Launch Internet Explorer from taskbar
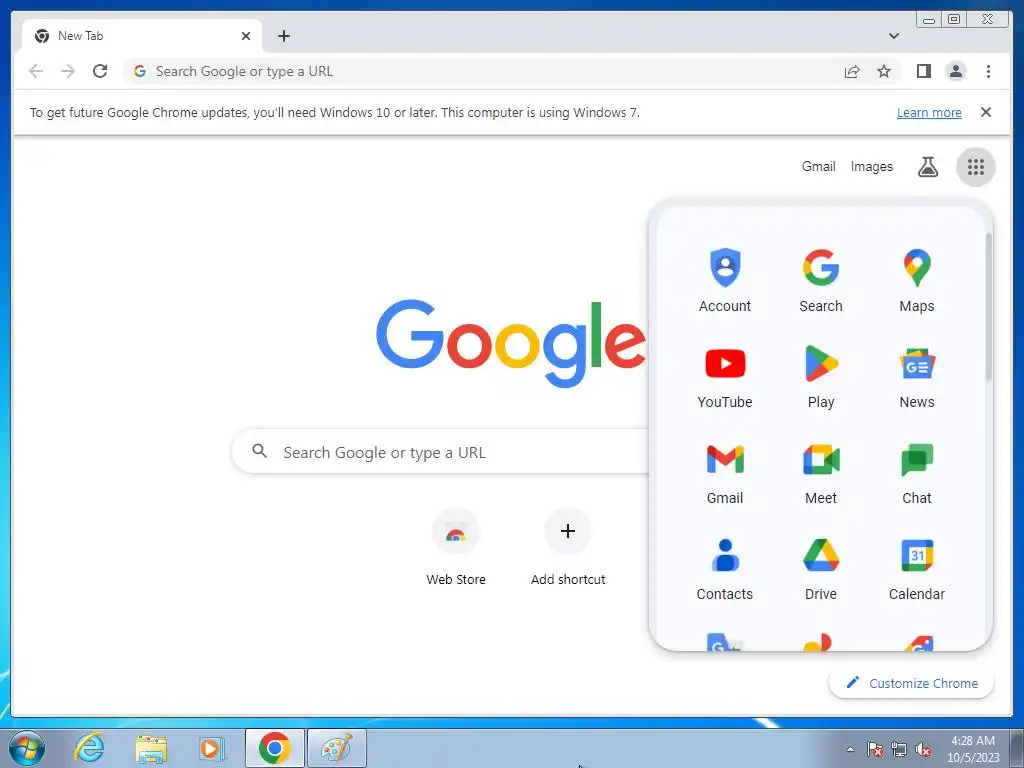This screenshot has height=768, width=1024. tap(89, 748)
